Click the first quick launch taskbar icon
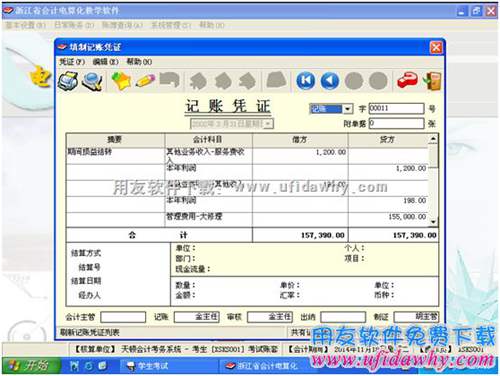 point(75,366)
